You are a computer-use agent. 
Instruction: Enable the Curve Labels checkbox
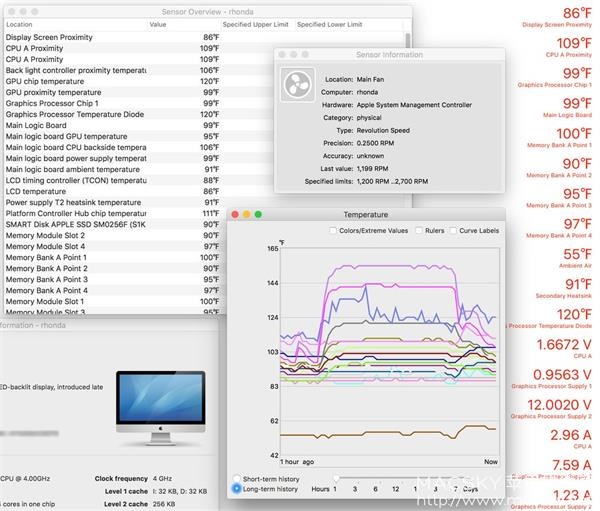click(453, 230)
